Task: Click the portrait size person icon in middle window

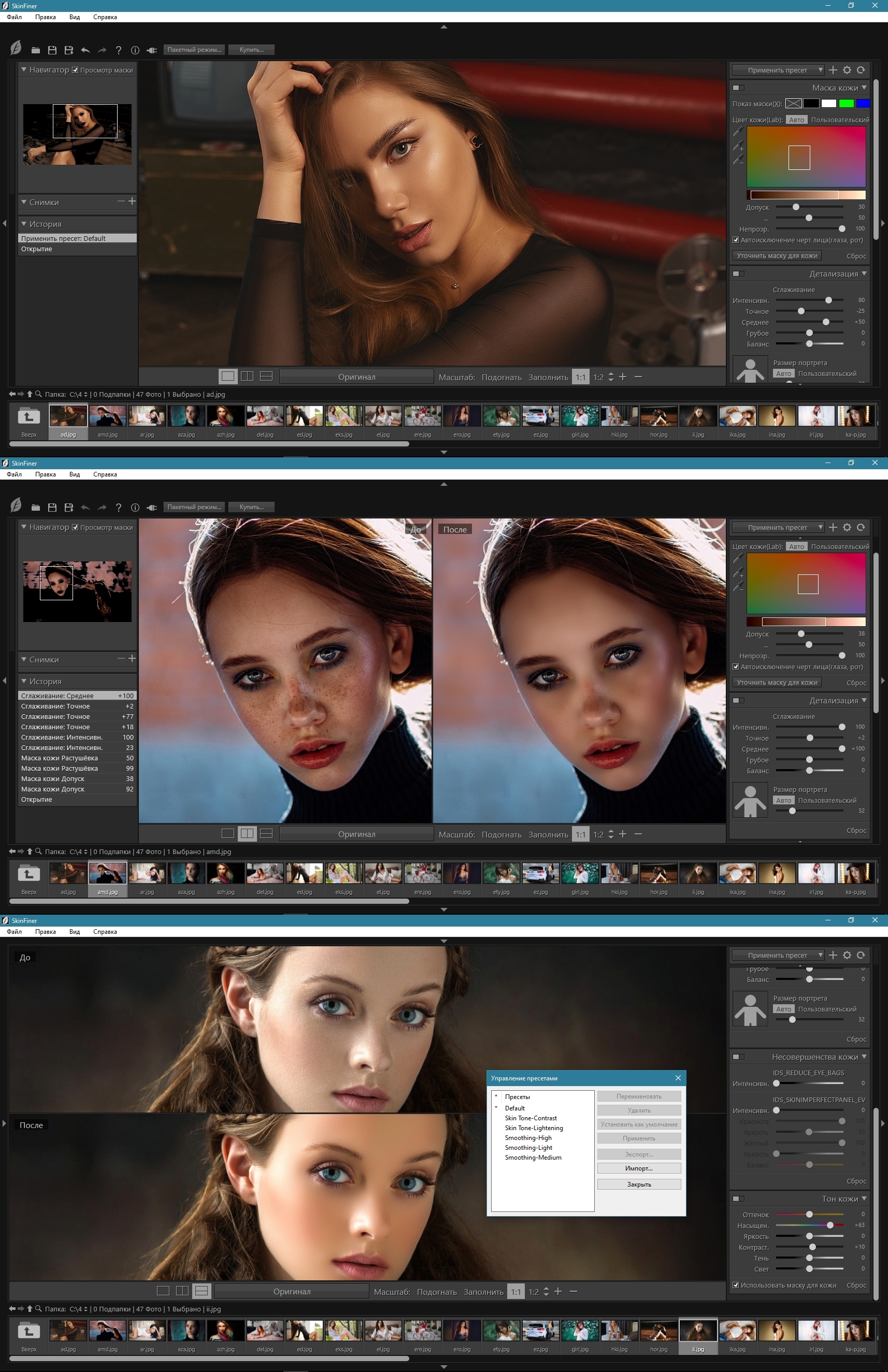Action: pyautogui.click(x=750, y=800)
